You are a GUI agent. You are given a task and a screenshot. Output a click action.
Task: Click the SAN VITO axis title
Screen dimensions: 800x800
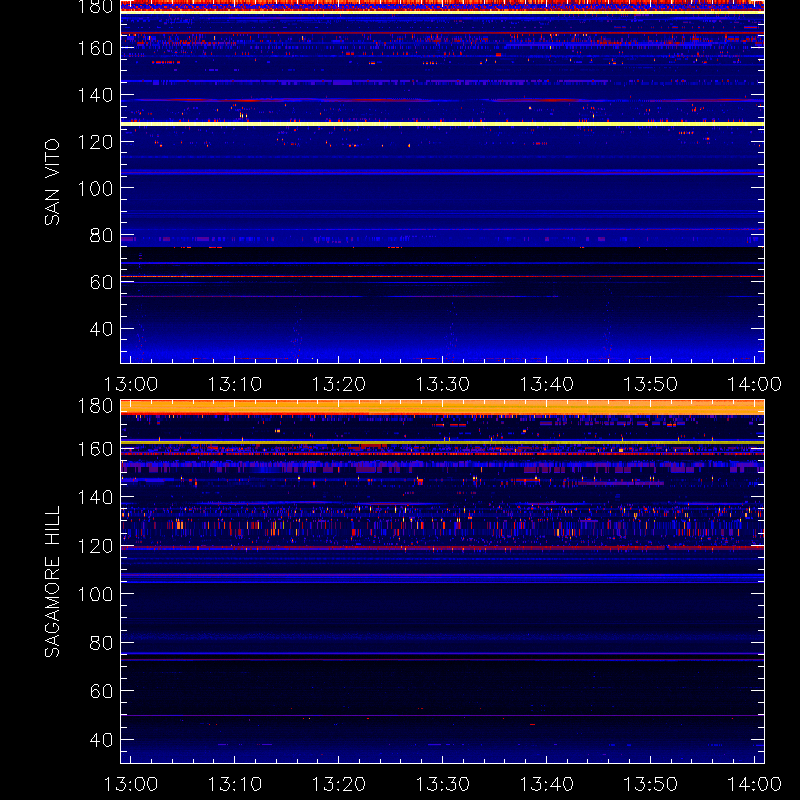point(53,182)
